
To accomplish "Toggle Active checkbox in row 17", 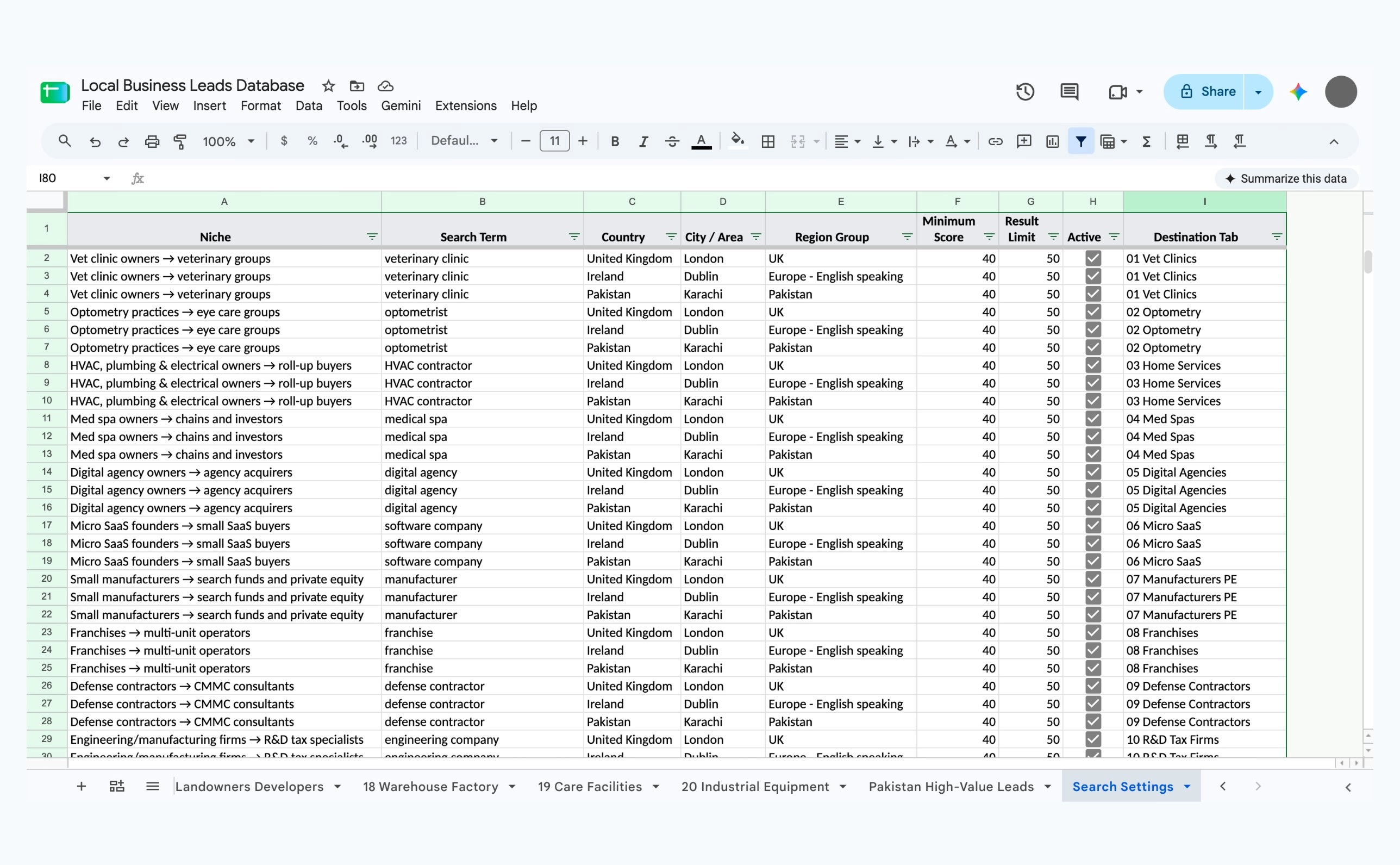I will [1093, 526].
